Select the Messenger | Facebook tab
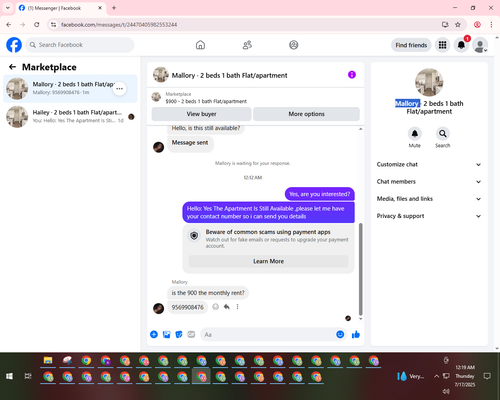 pos(60,8)
